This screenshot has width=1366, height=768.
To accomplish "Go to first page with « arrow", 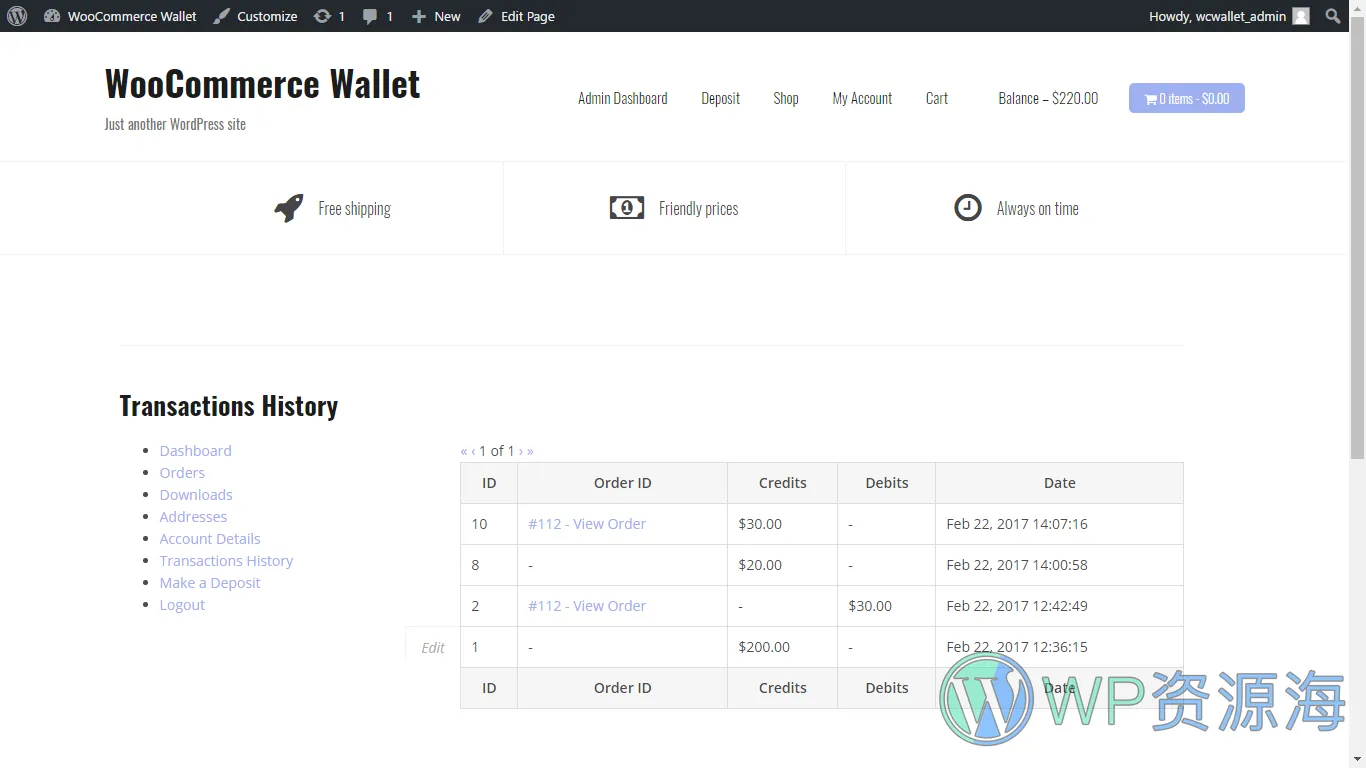I will 464,451.
